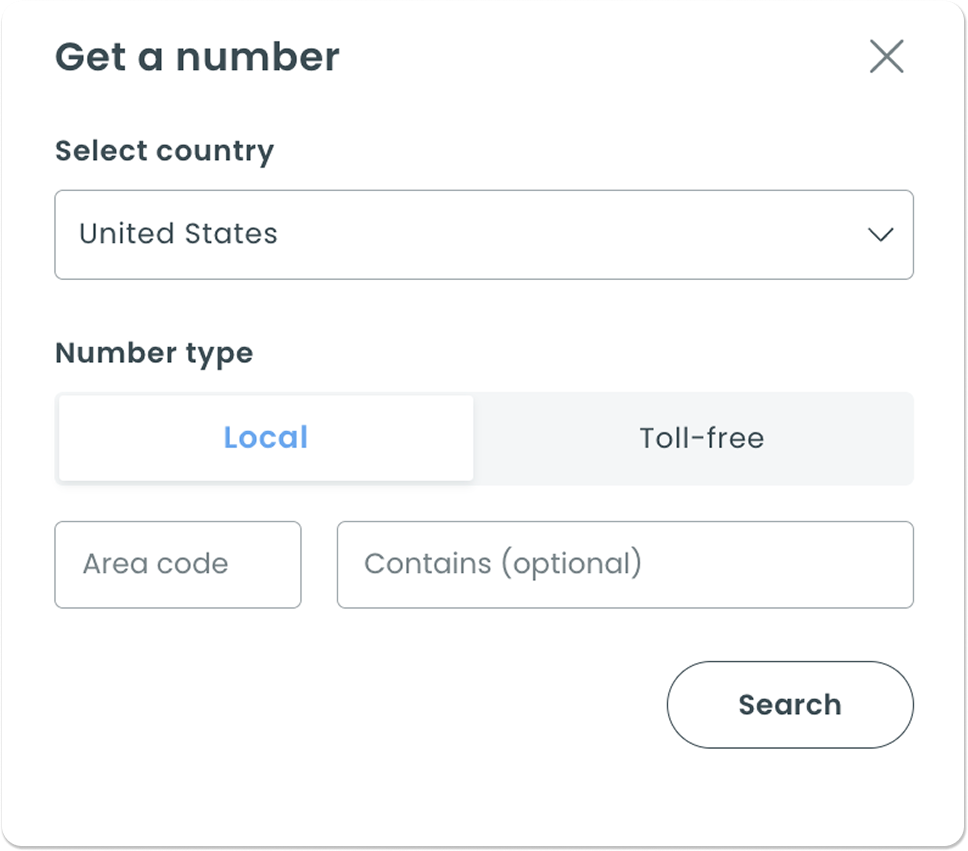Click into the Area code field
The width and height of the screenshot is (968, 851).
(x=178, y=564)
